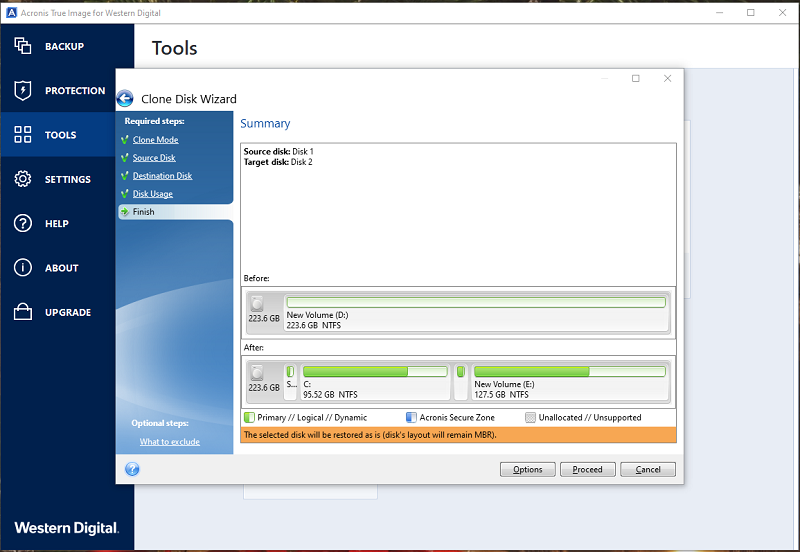Click the wizard help icon at bottom left
Viewport: 800px width, 552px height.
(132, 469)
